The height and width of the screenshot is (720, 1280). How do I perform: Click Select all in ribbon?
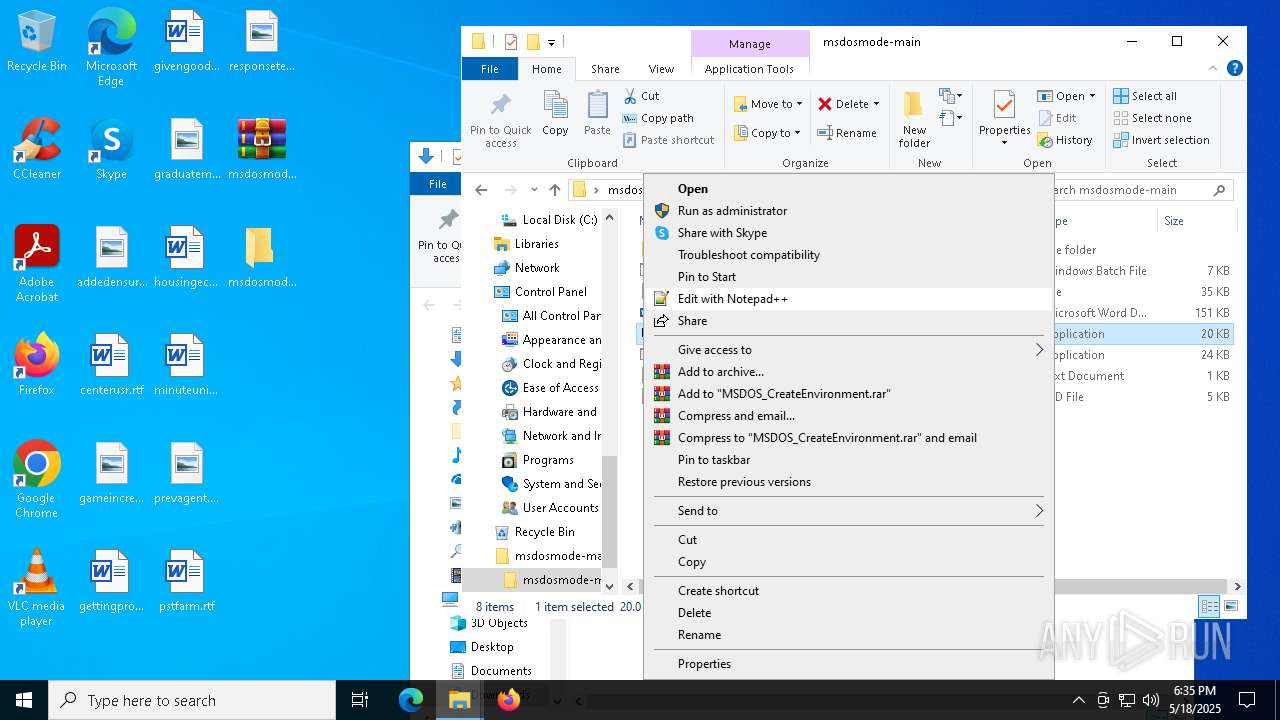pyautogui.click(x=1146, y=96)
